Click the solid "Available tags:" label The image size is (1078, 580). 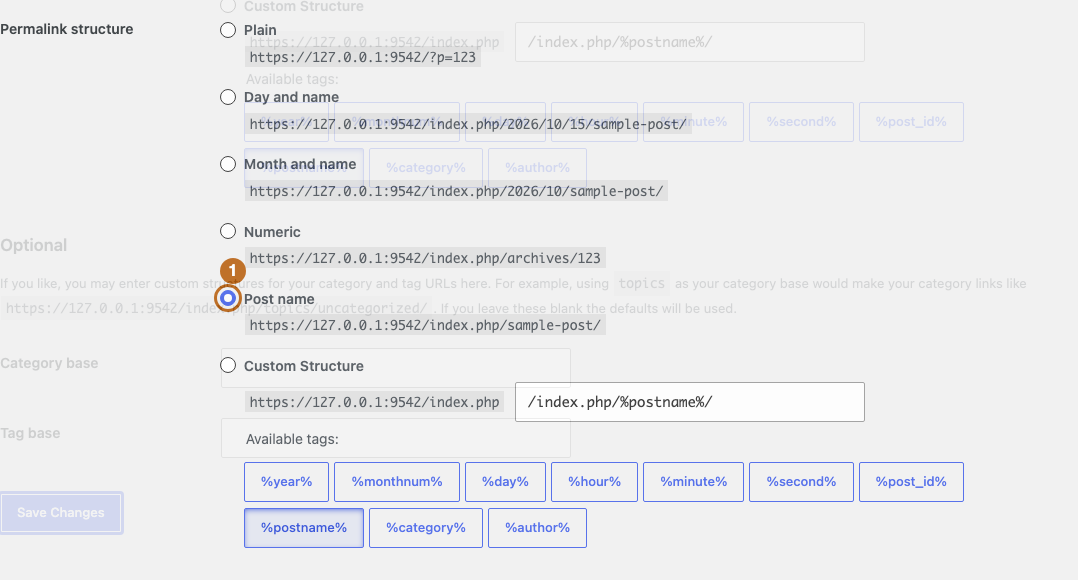point(292,439)
